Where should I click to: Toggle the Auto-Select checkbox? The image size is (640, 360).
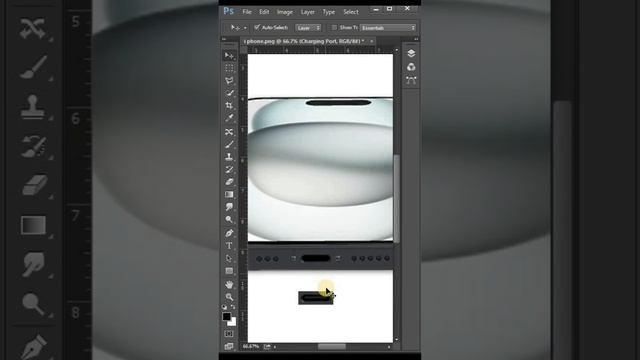pyautogui.click(x=257, y=27)
